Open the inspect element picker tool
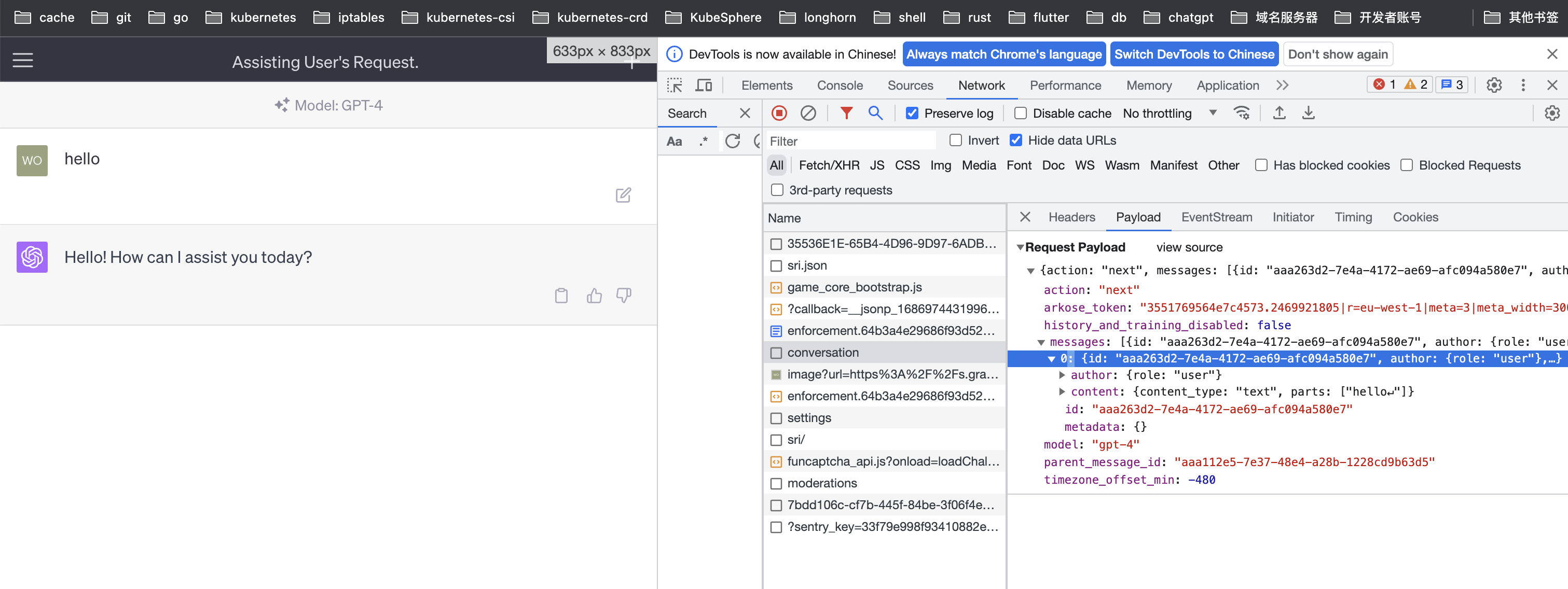This screenshot has height=589, width=1568. click(675, 85)
